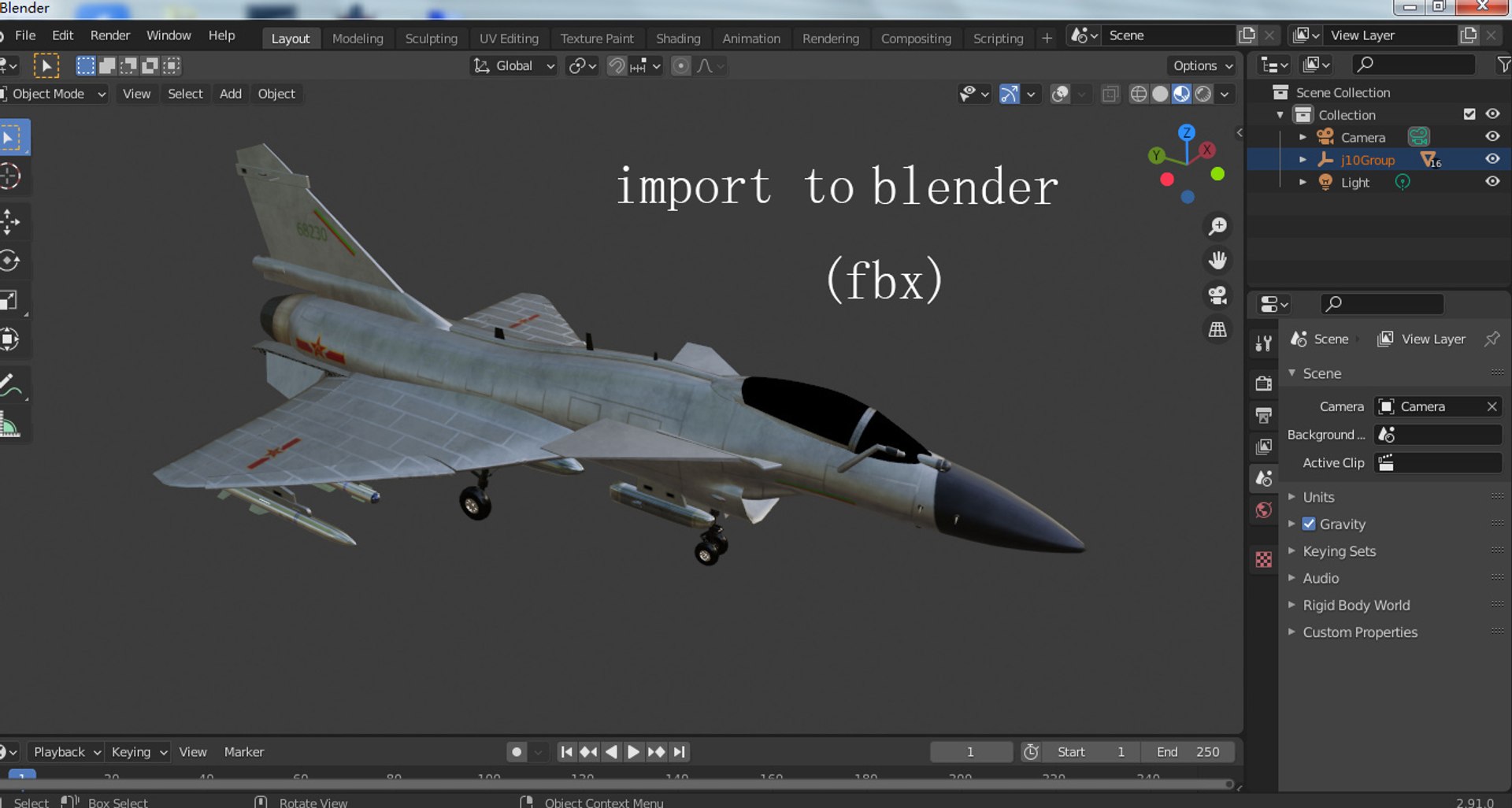Toggle Gravity checkbox
The image size is (1512, 808).
coord(1309,524)
